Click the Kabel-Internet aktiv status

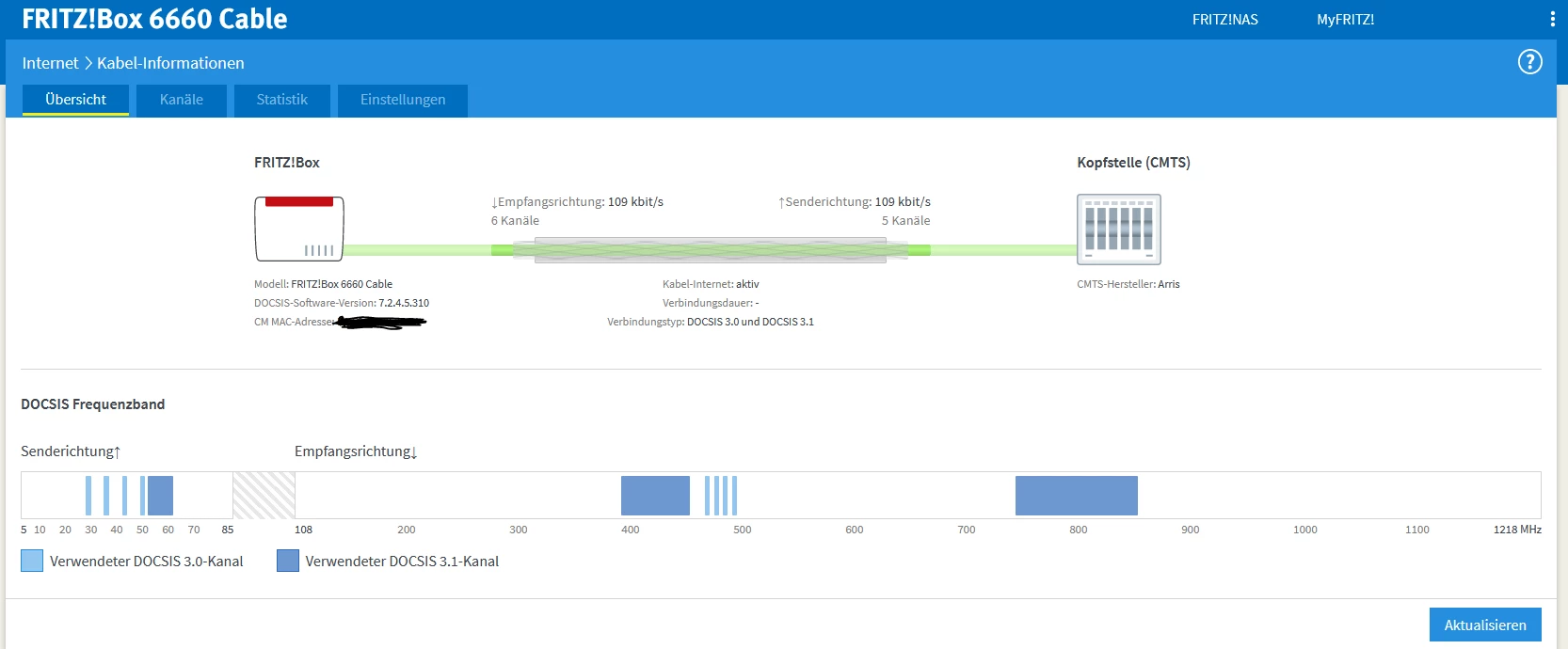(711, 284)
